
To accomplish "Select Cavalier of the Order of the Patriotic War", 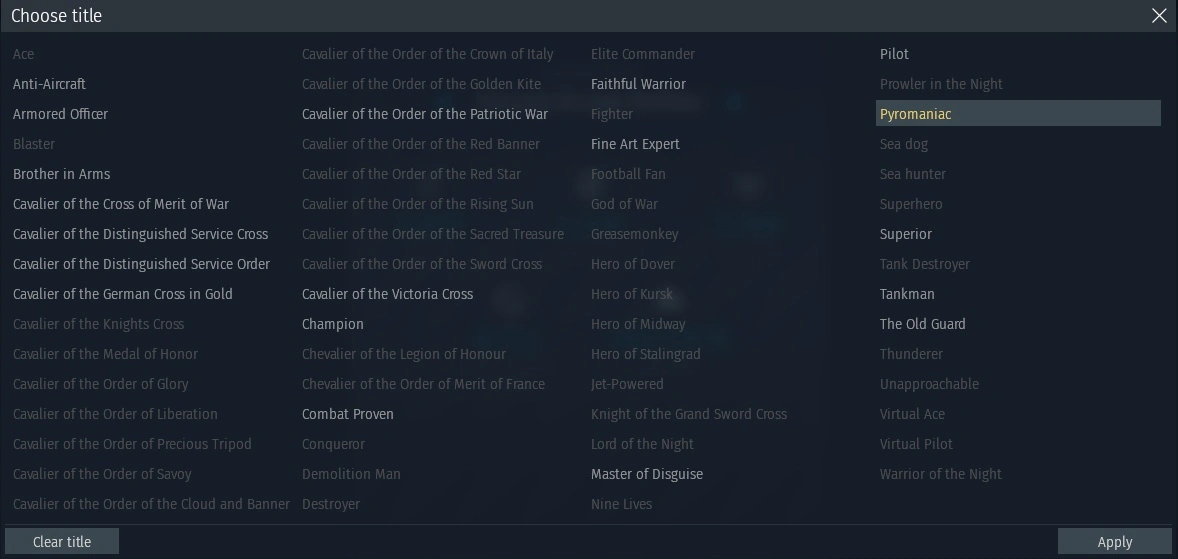I will 424,114.
